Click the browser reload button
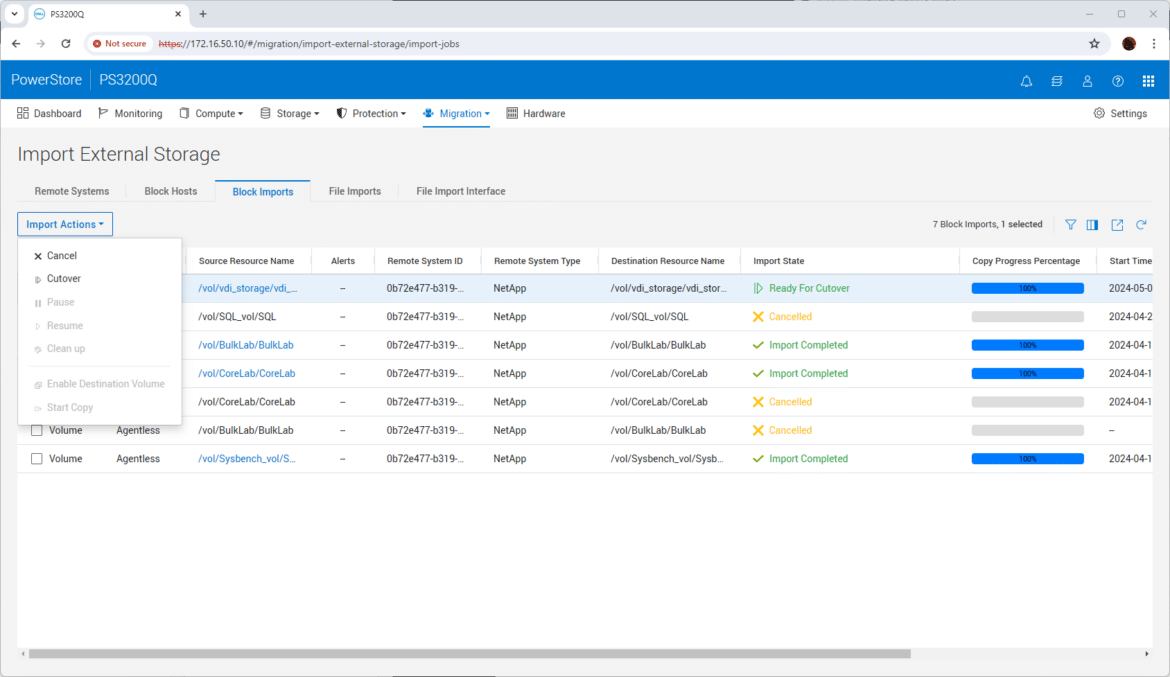1170x677 pixels. (66, 44)
